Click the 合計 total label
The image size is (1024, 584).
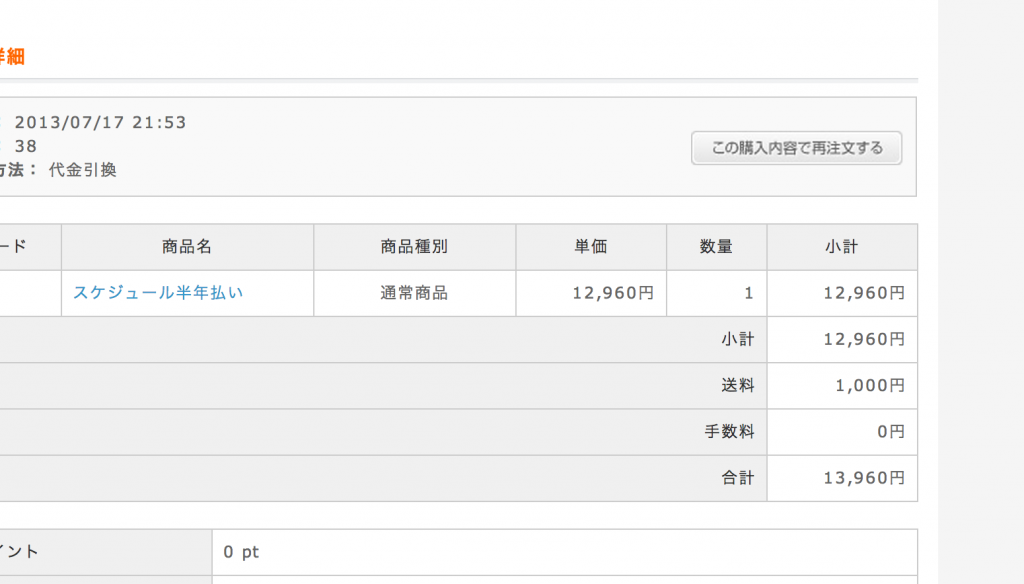coord(737,478)
